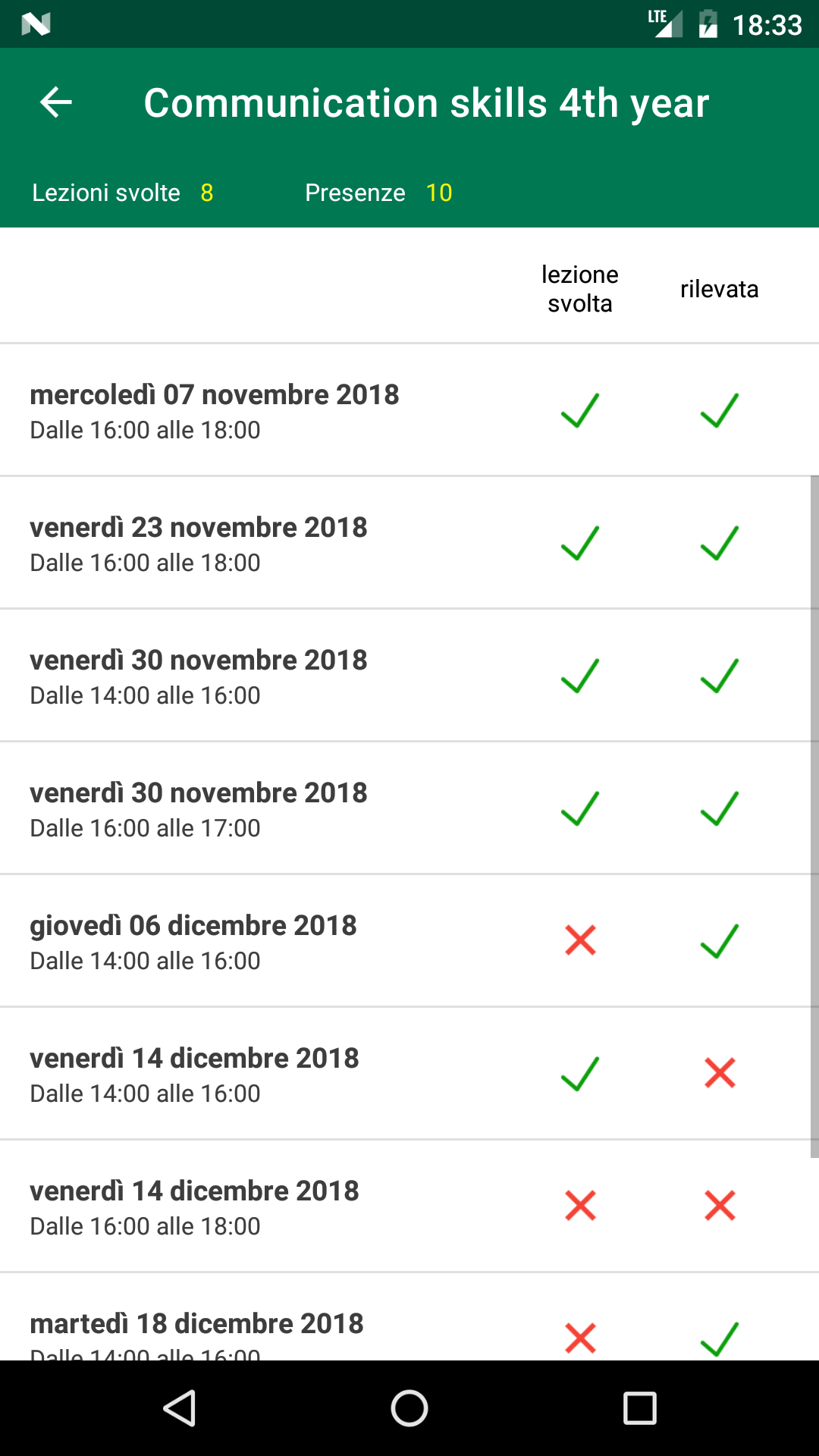Tap the red rilevata X for venerdì 14 dicembre 14:00

(719, 1073)
